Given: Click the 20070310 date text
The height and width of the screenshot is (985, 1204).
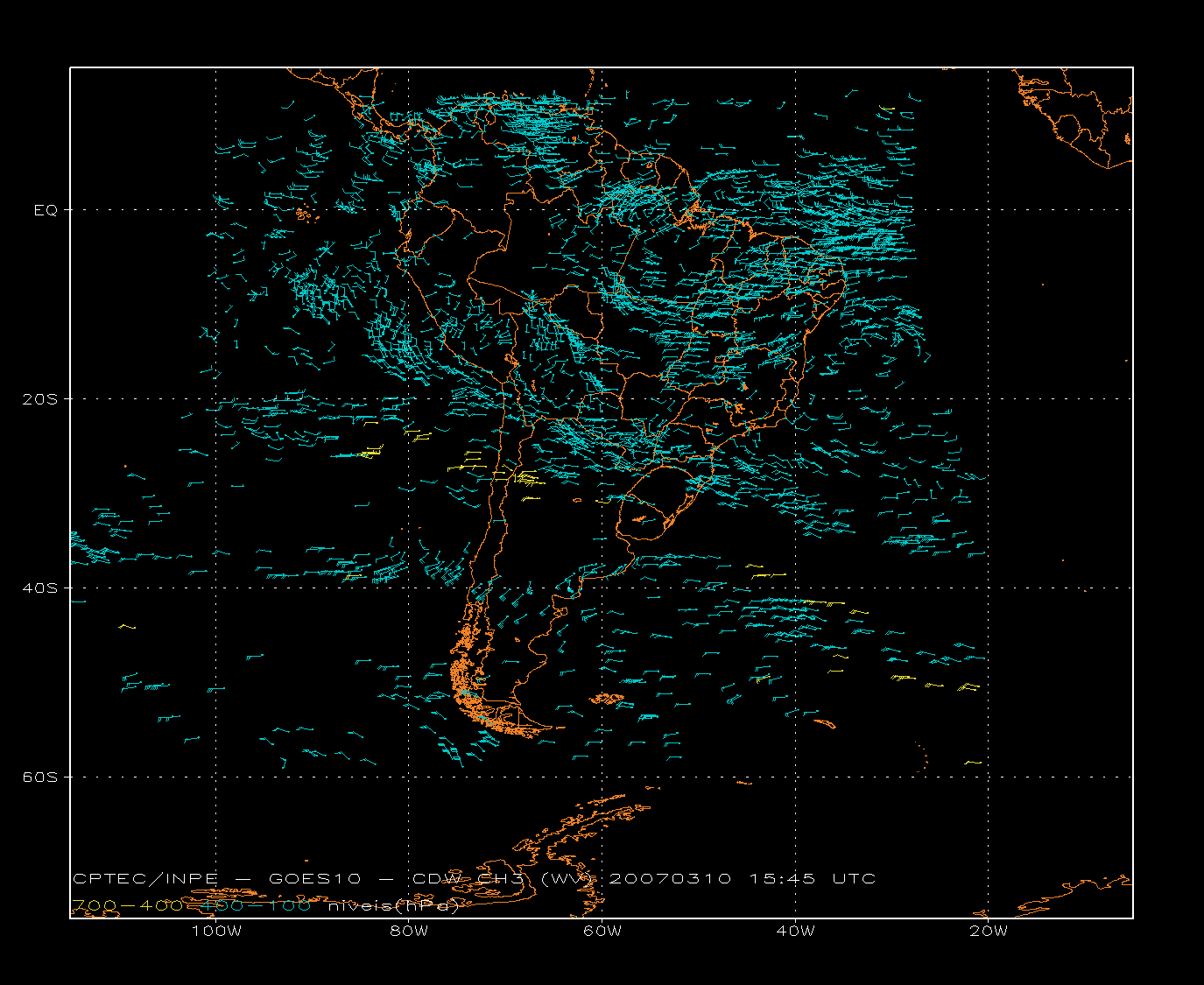Looking at the screenshot, I should 670,879.
